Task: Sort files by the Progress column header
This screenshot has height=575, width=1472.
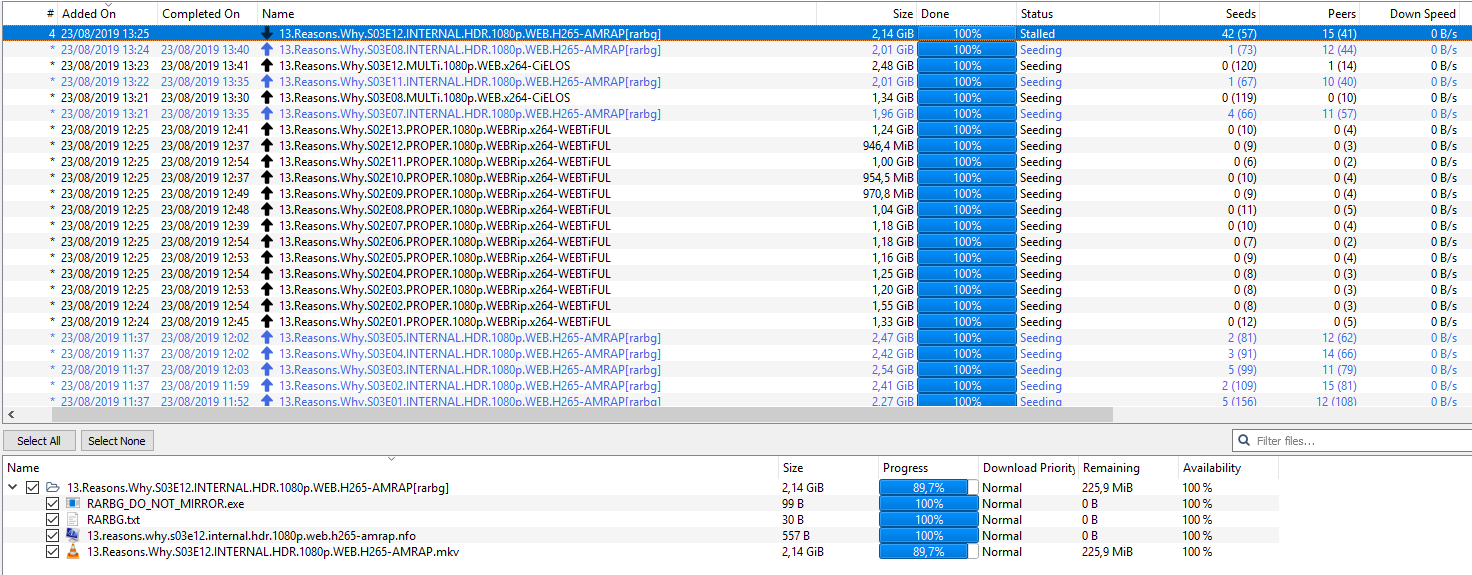Action: coord(928,468)
